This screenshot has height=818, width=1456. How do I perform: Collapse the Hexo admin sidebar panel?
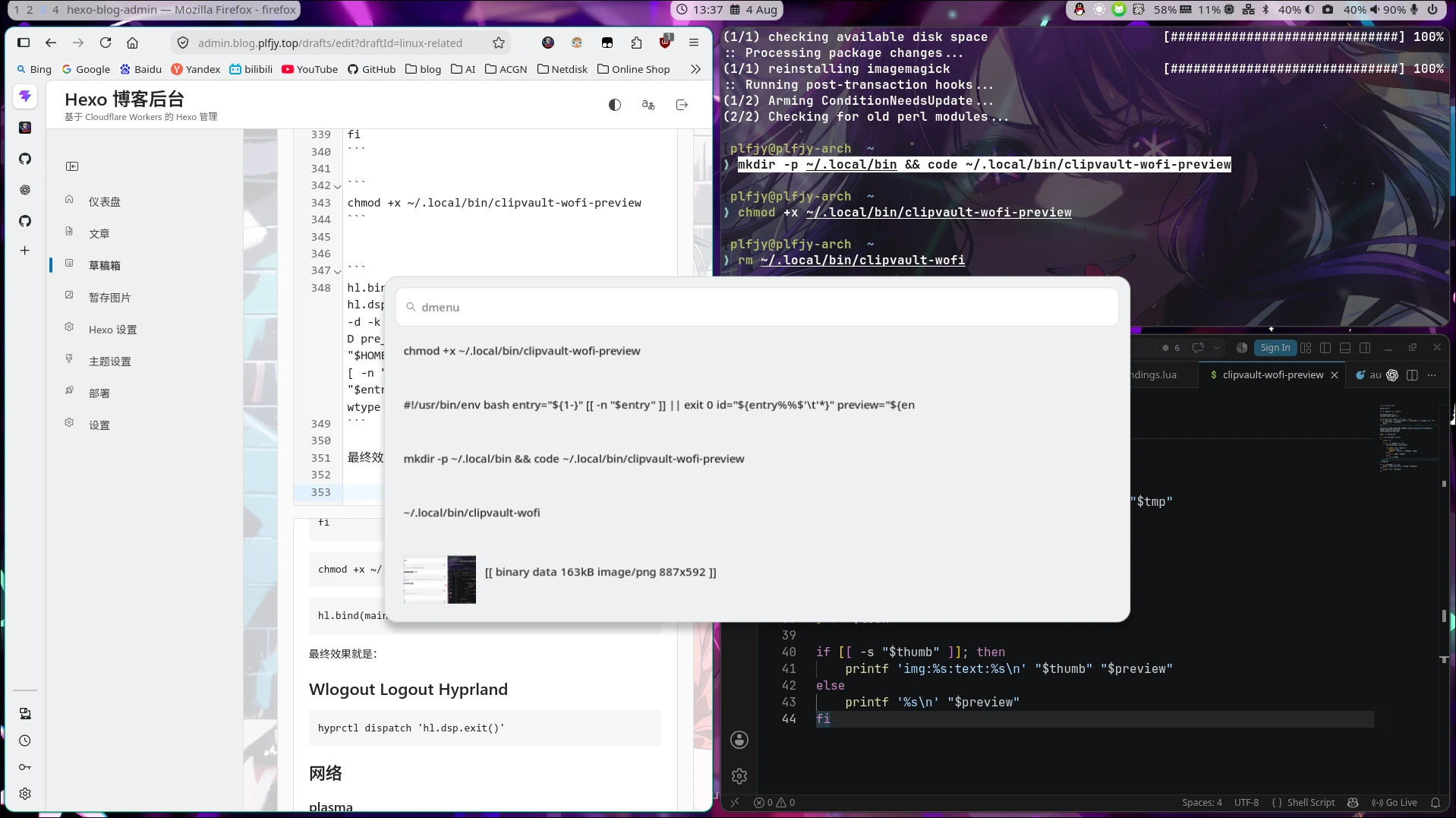tap(72, 166)
